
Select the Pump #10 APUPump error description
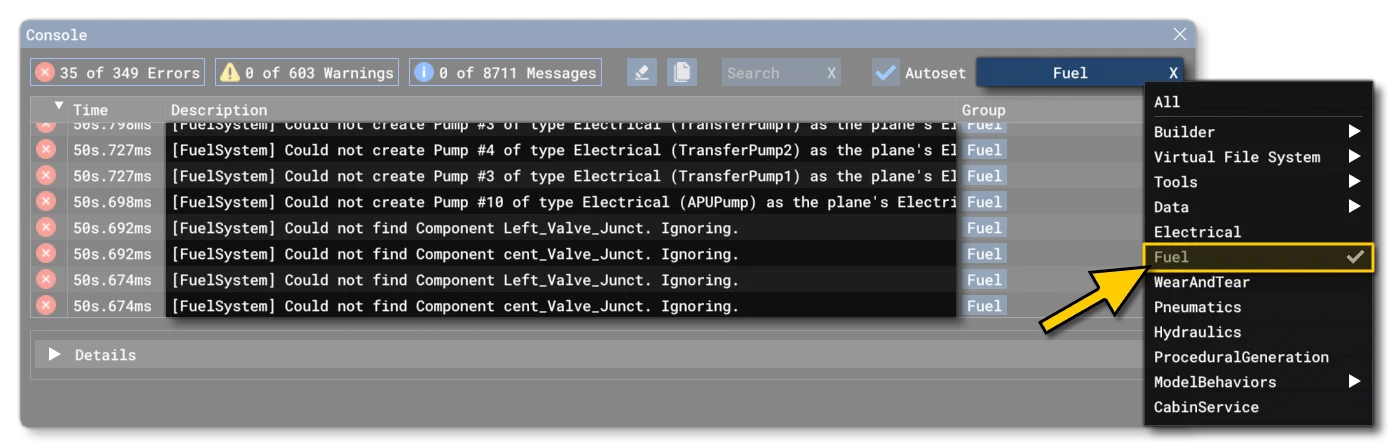pos(564,202)
